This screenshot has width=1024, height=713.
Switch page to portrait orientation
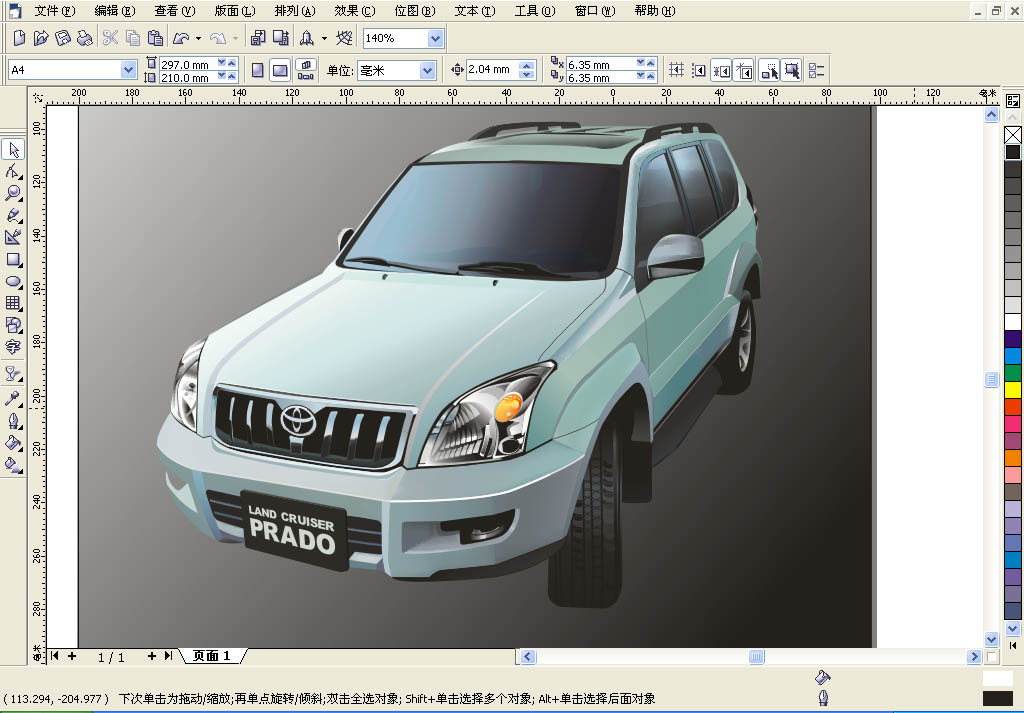coord(258,70)
